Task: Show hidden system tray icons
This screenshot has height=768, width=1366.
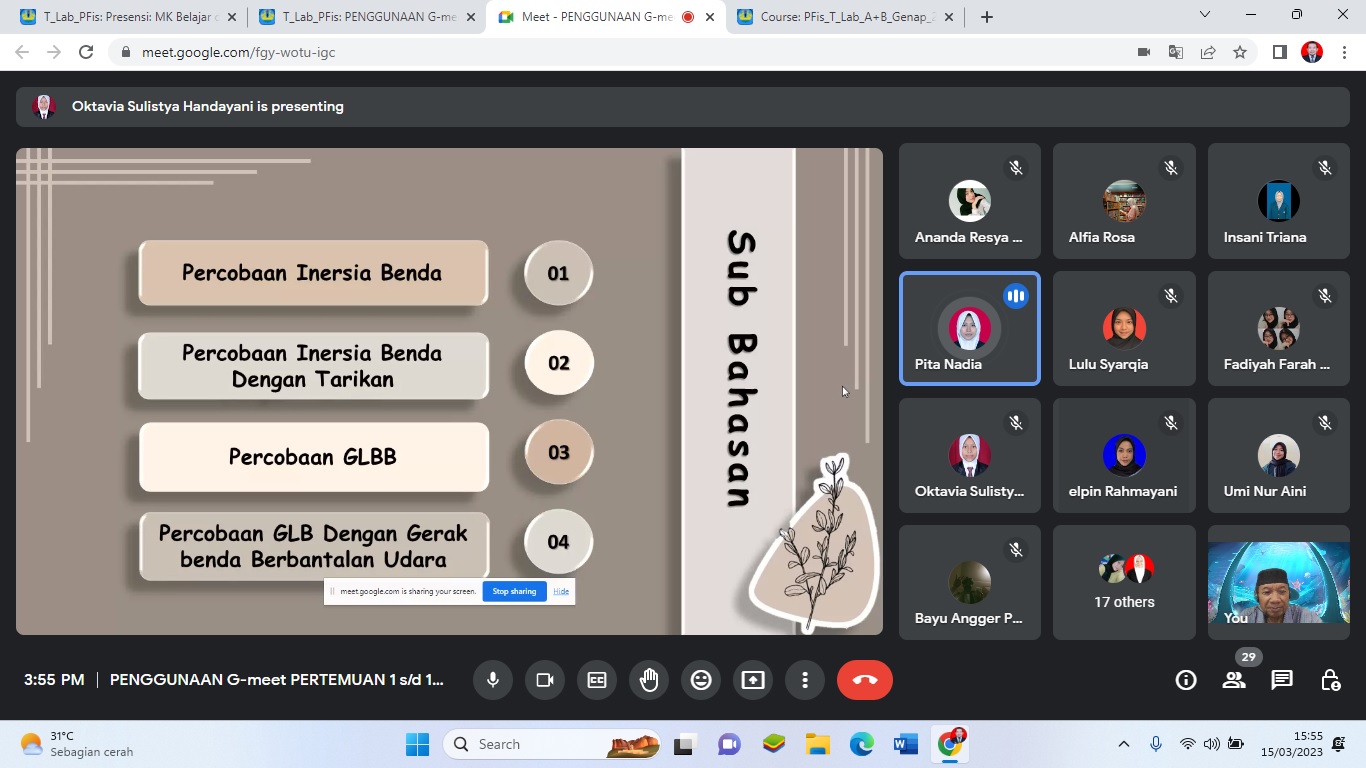Action: (1124, 744)
